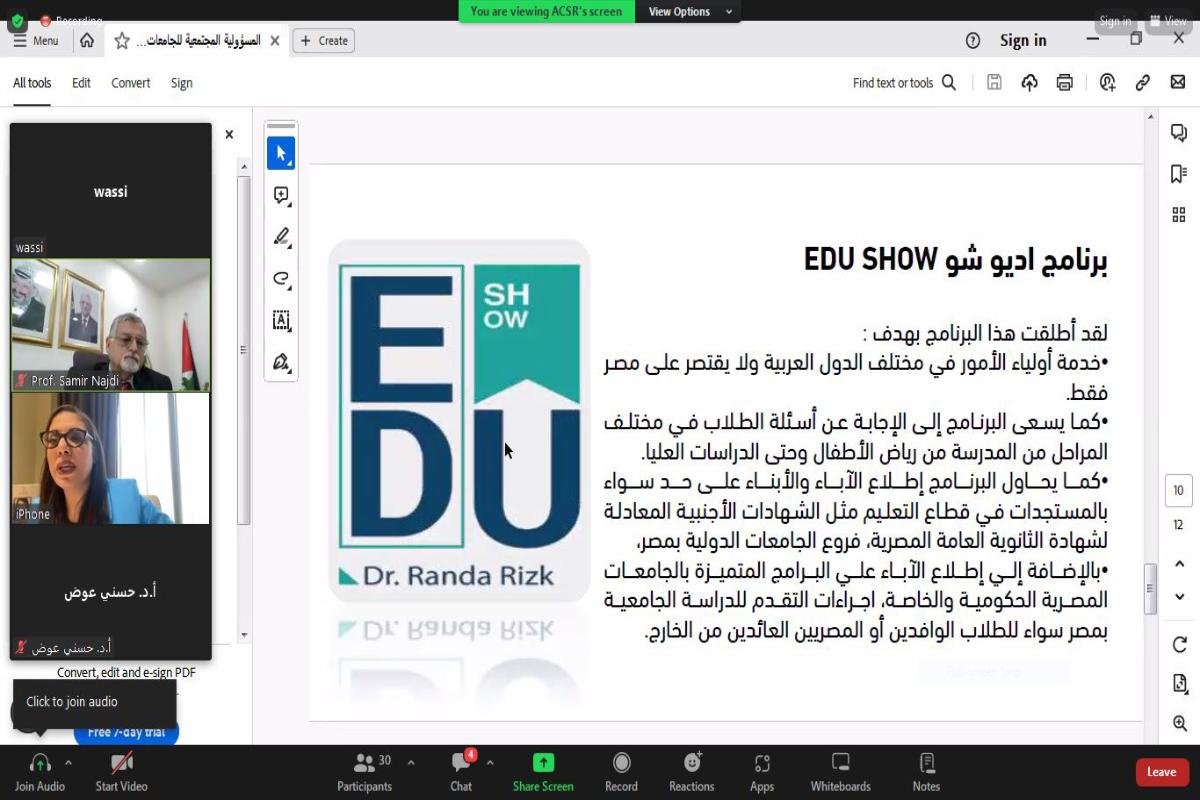Click the share with others person-plus icon

point(1107,83)
